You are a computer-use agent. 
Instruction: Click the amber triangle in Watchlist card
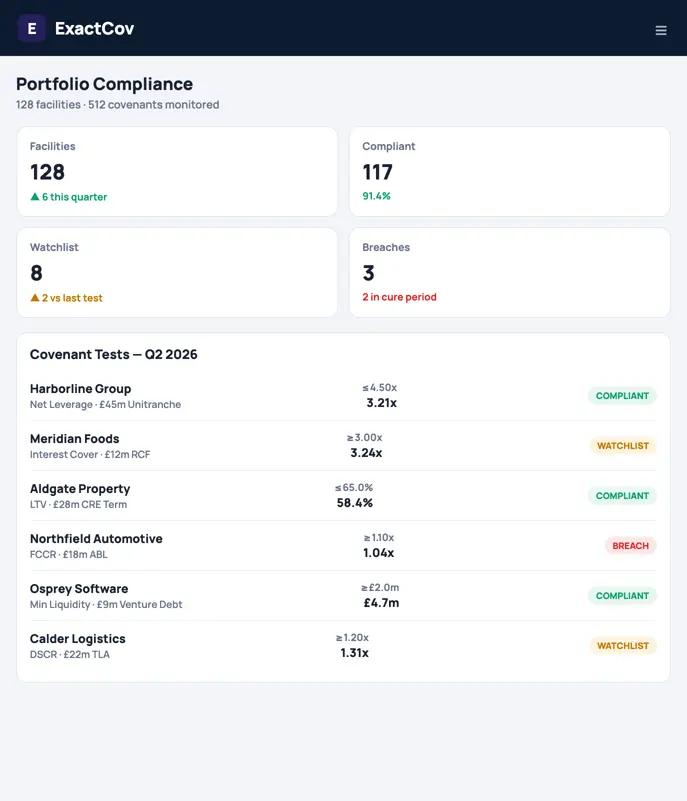coord(35,298)
